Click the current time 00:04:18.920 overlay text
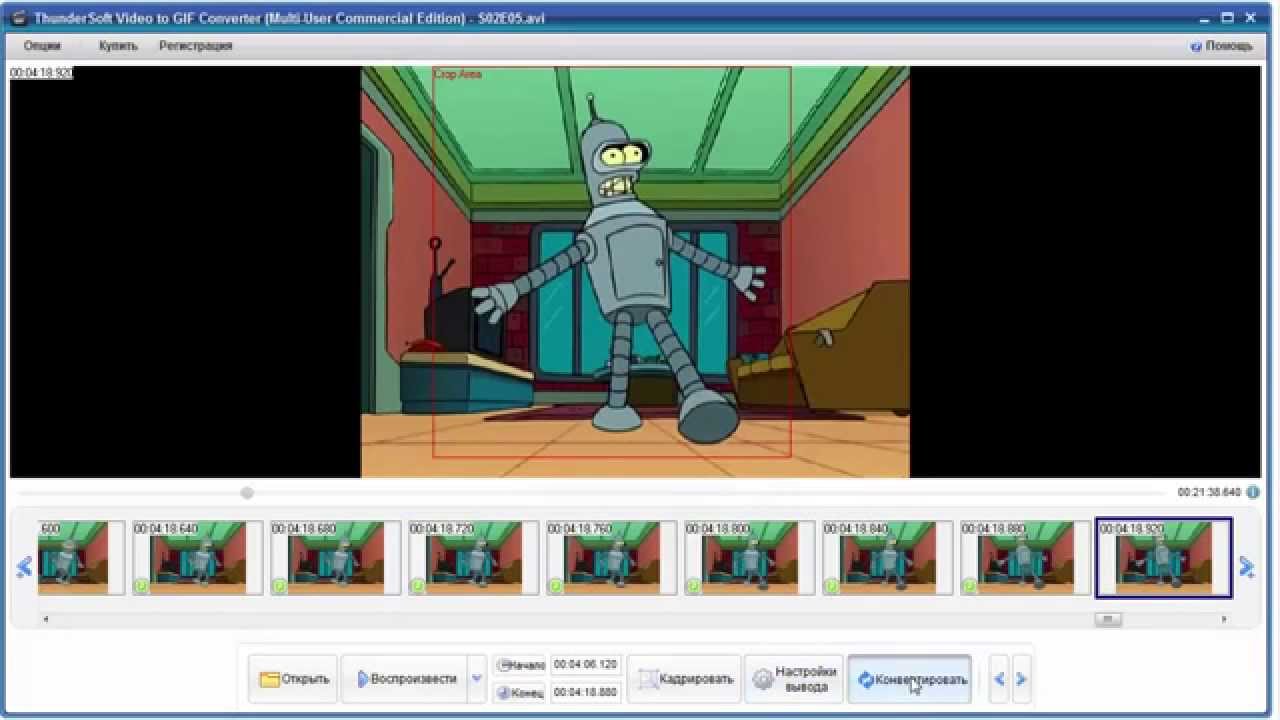 tap(41, 73)
